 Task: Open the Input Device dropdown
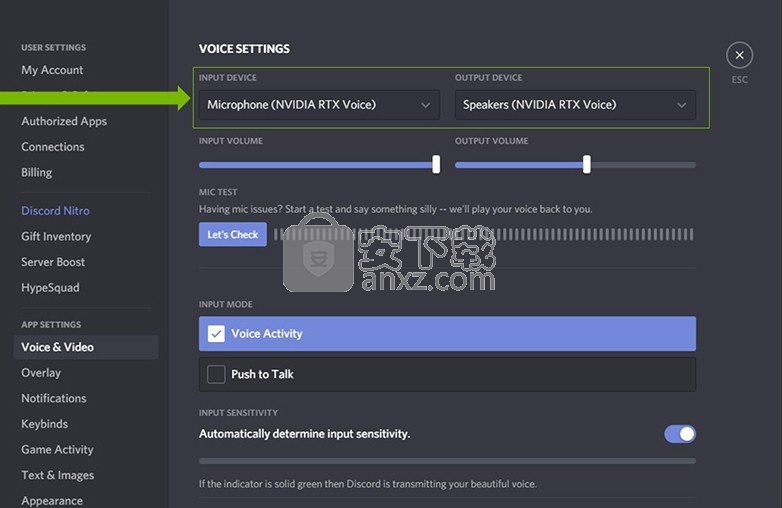pos(319,105)
